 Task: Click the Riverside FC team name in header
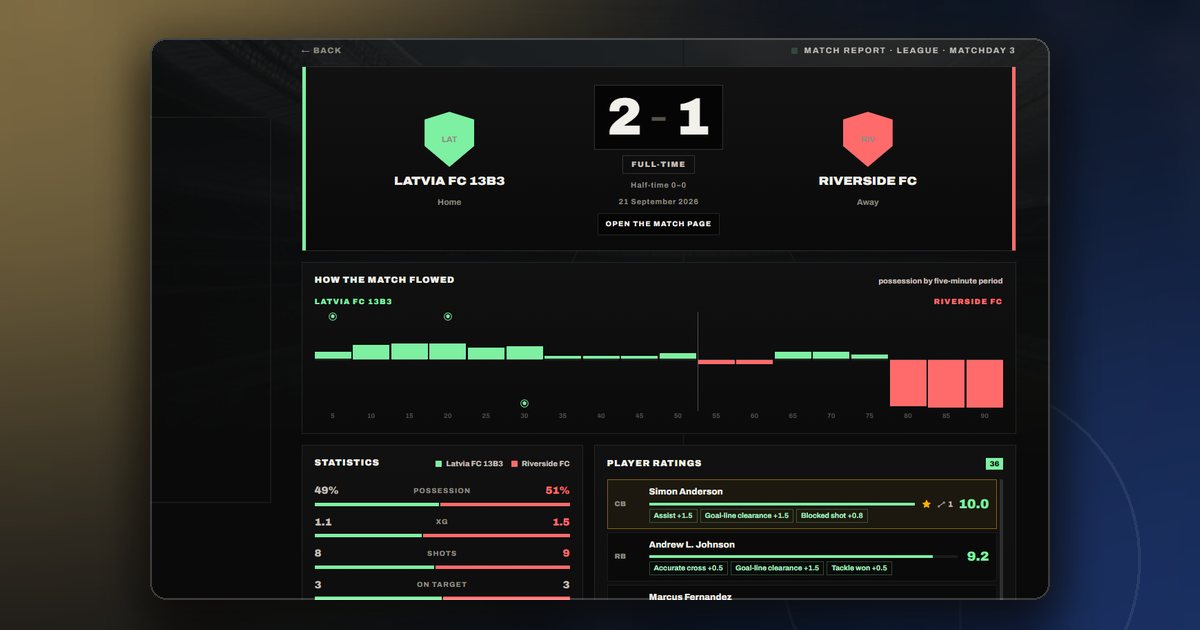(x=867, y=181)
